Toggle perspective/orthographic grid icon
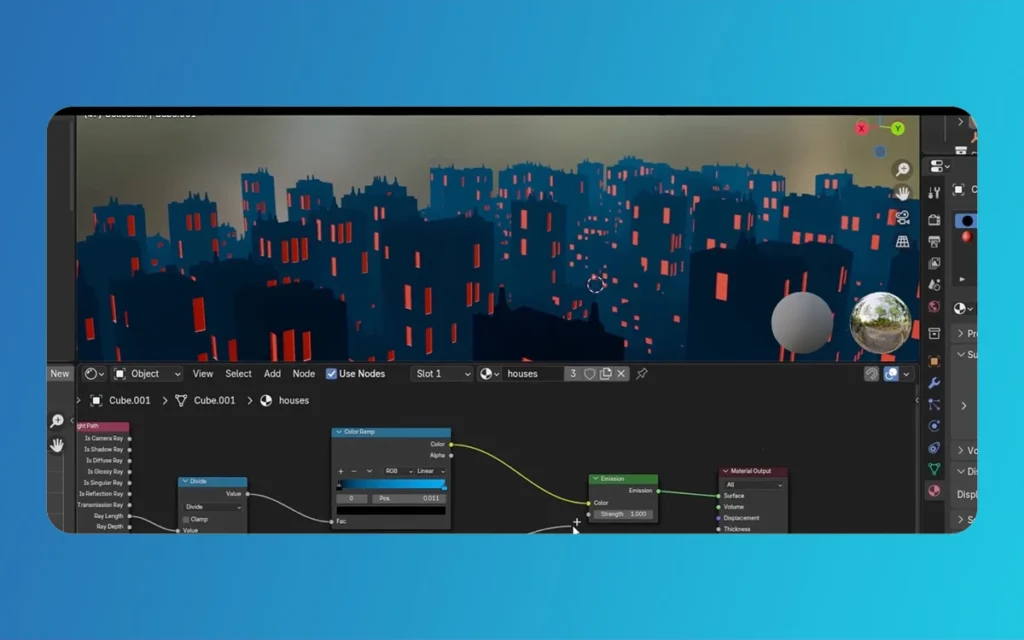The image size is (1024, 640). (903, 242)
